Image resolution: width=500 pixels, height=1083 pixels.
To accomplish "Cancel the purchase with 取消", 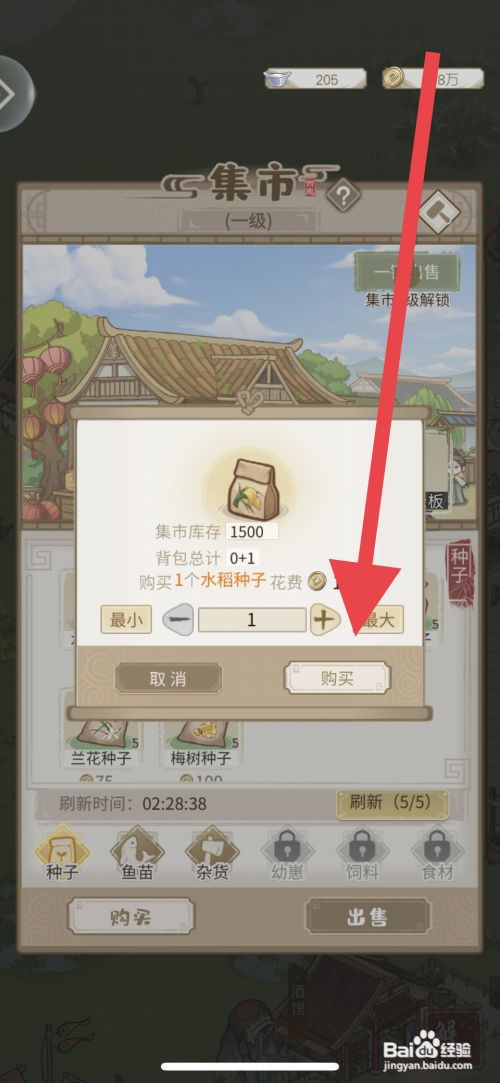I will pyautogui.click(x=169, y=678).
